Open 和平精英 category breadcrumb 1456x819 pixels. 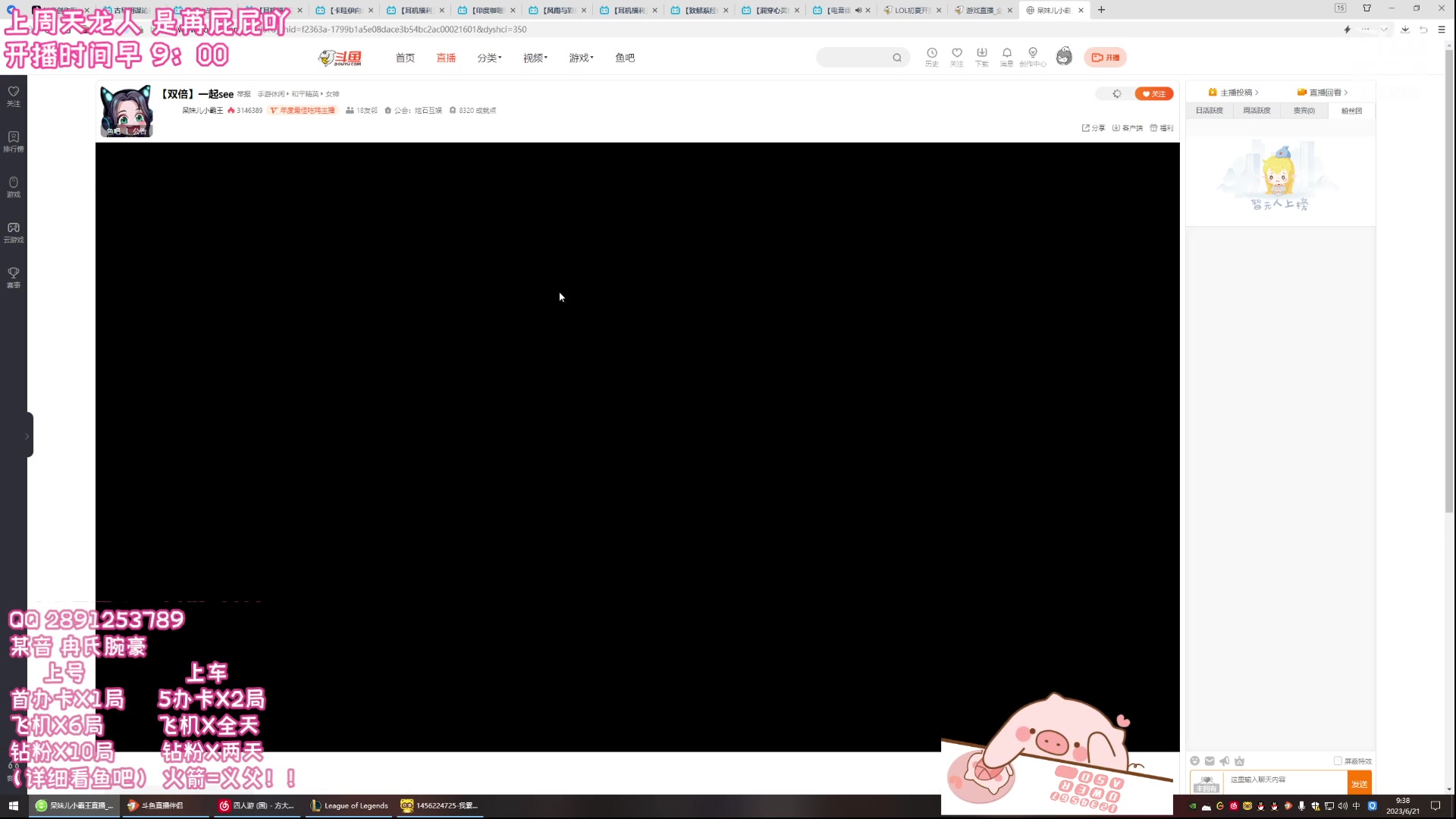tap(305, 94)
